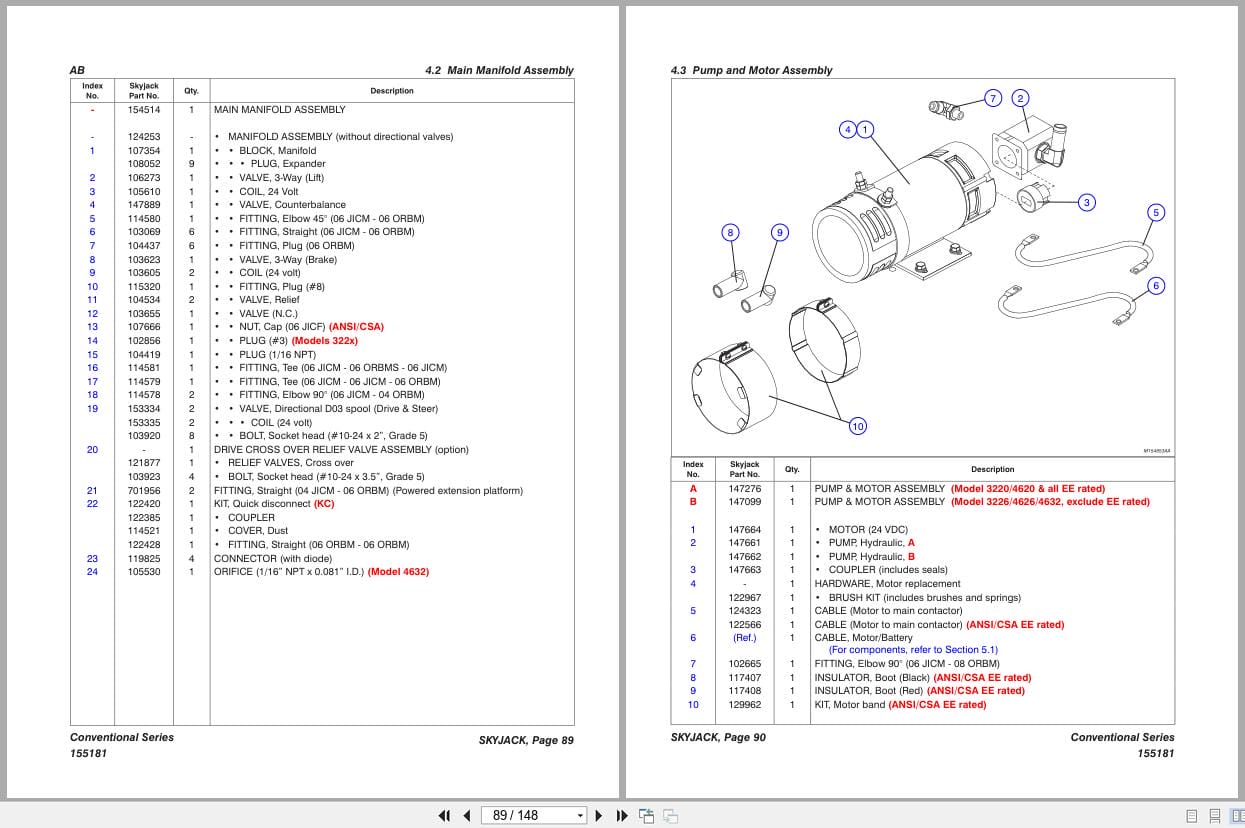The image size is (1245, 828).
Task: Select callout 7 in pump diagram
Action: point(993,98)
